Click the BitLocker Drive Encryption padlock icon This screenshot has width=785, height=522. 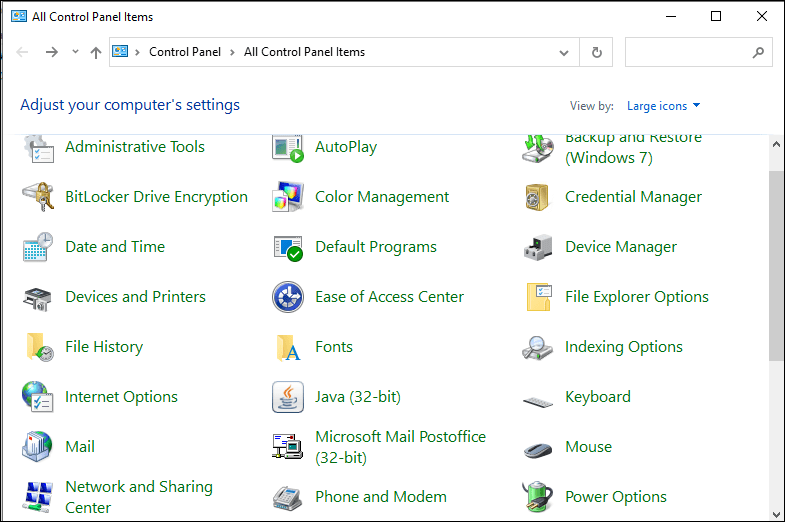tap(38, 197)
